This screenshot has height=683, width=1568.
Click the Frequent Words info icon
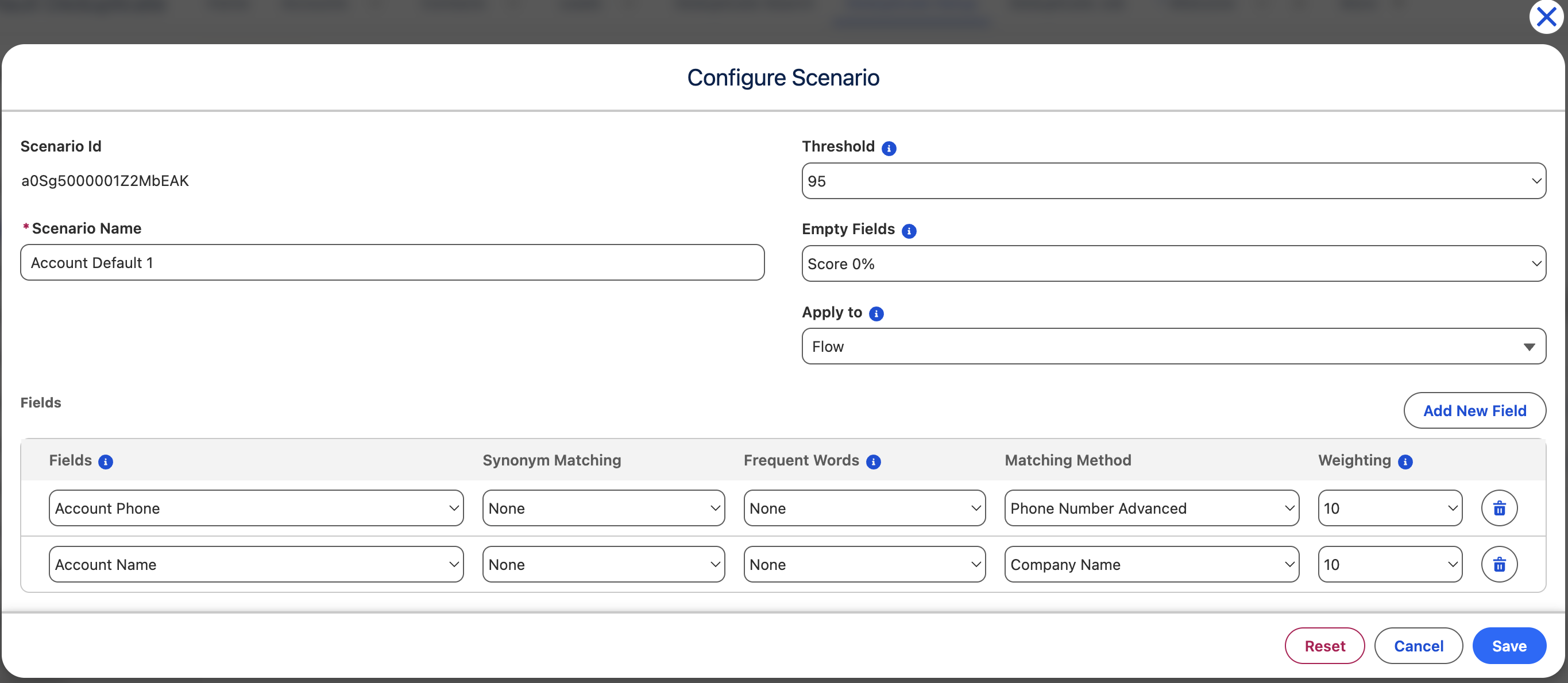point(873,462)
